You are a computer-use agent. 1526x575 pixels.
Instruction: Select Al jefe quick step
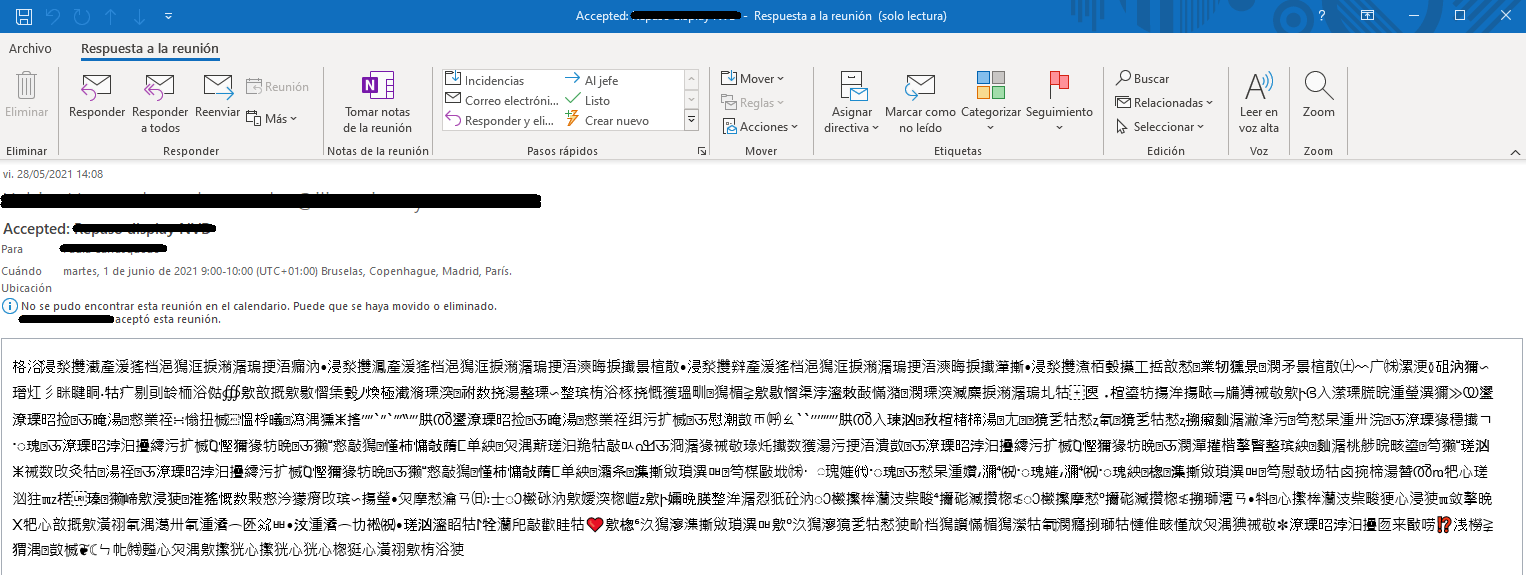pyautogui.click(x=592, y=80)
